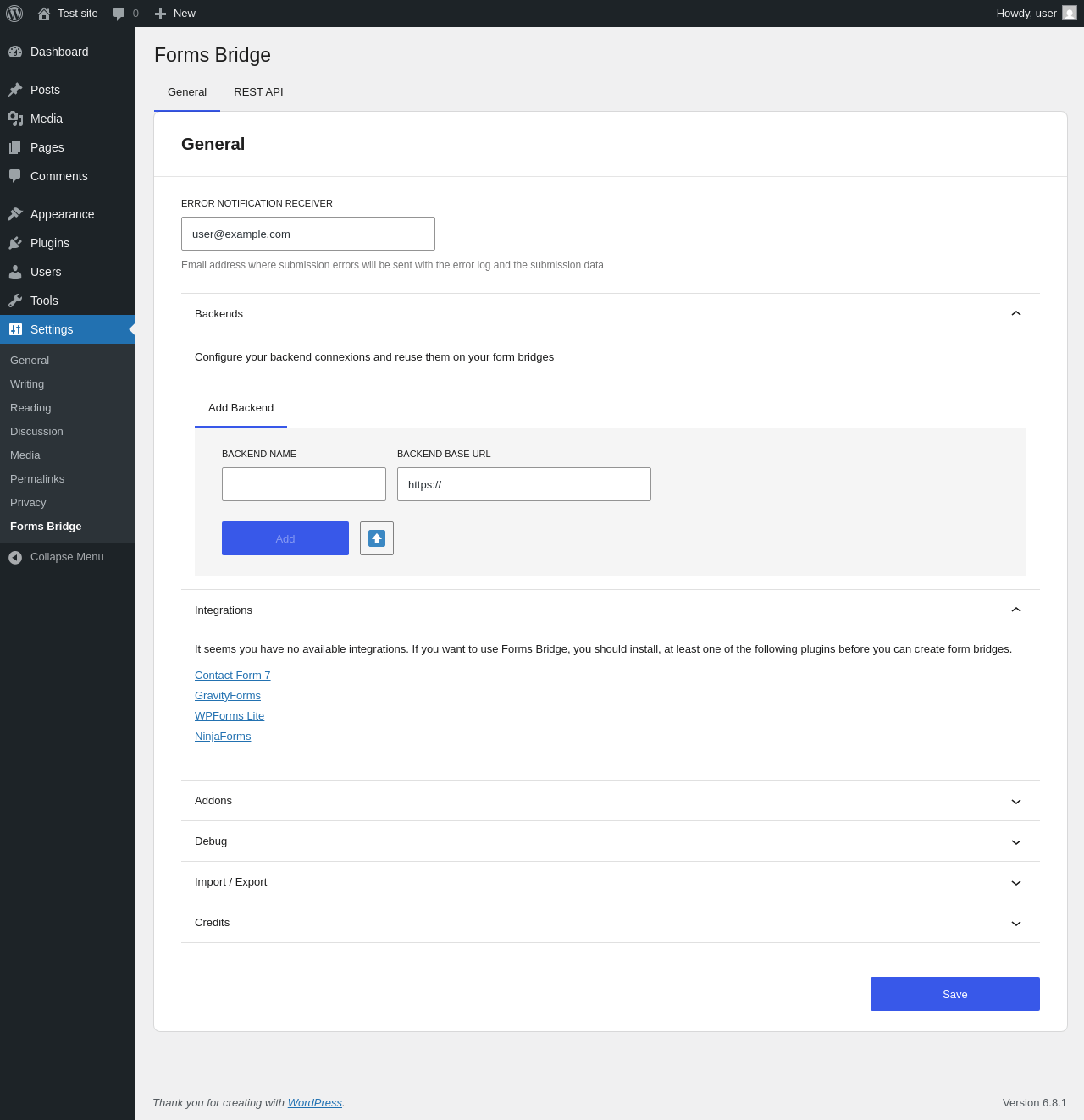Focus the Backend Name input field
1084x1120 pixels.
click(304, 484)
